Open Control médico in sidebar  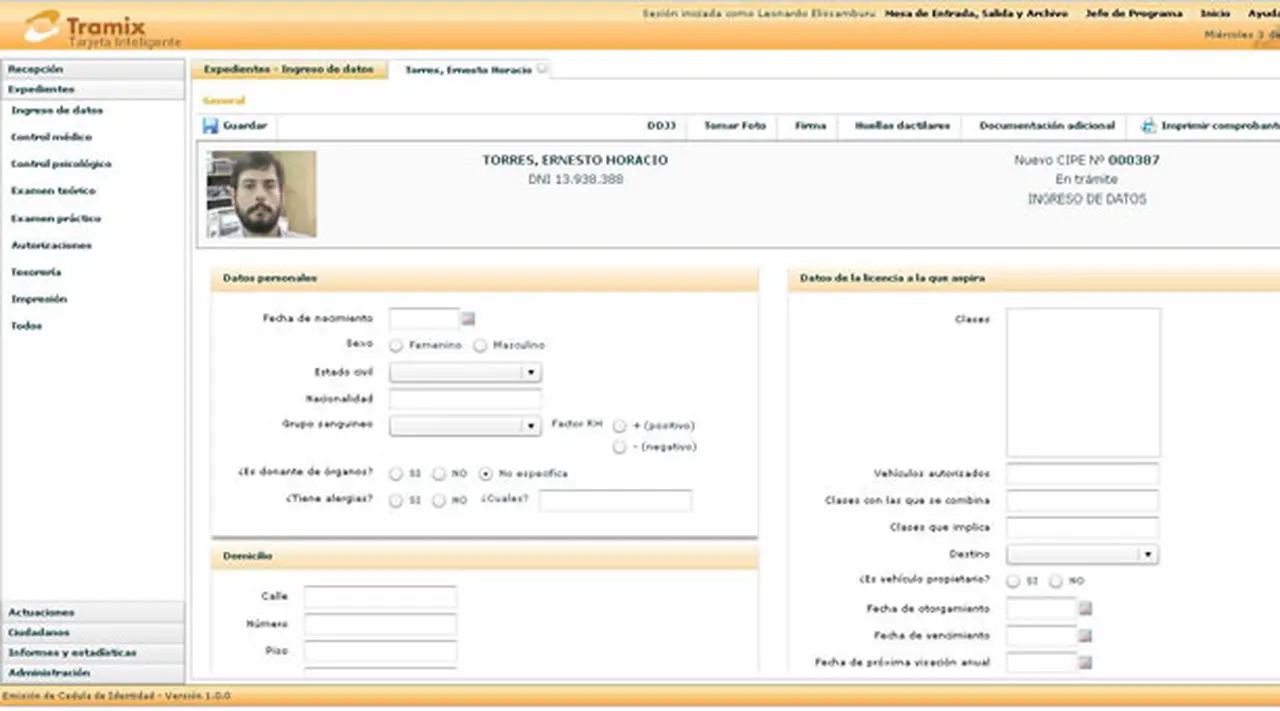pyautogui.click(x=51, y=137)
